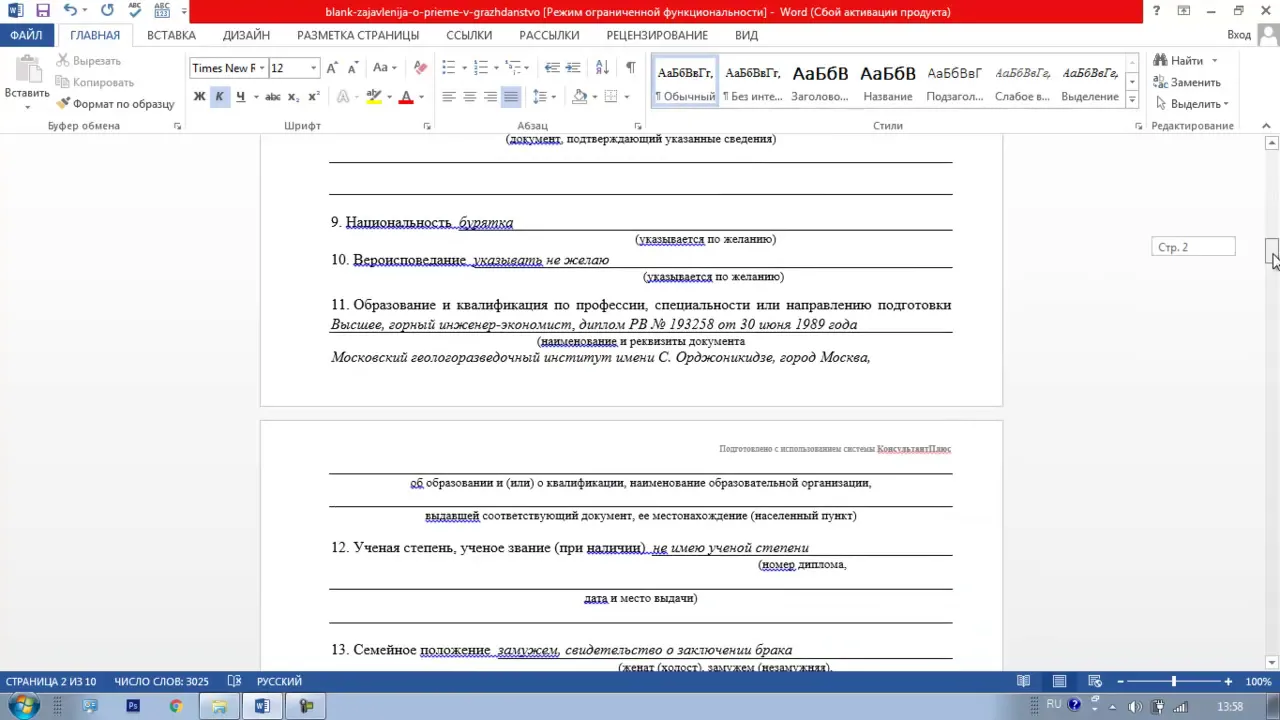
Task: Toggle underline Ч formatting
Action: coord(240,97)
